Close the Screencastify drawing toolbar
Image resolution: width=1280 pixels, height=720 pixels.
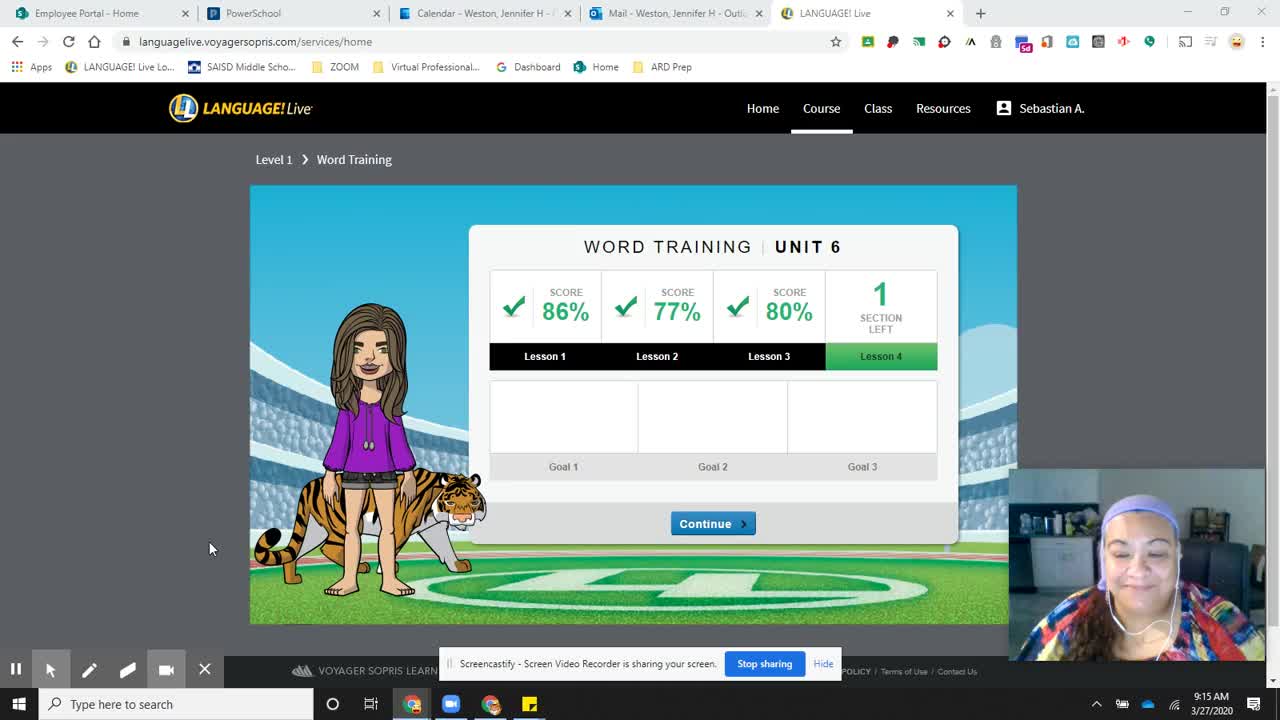204,670
